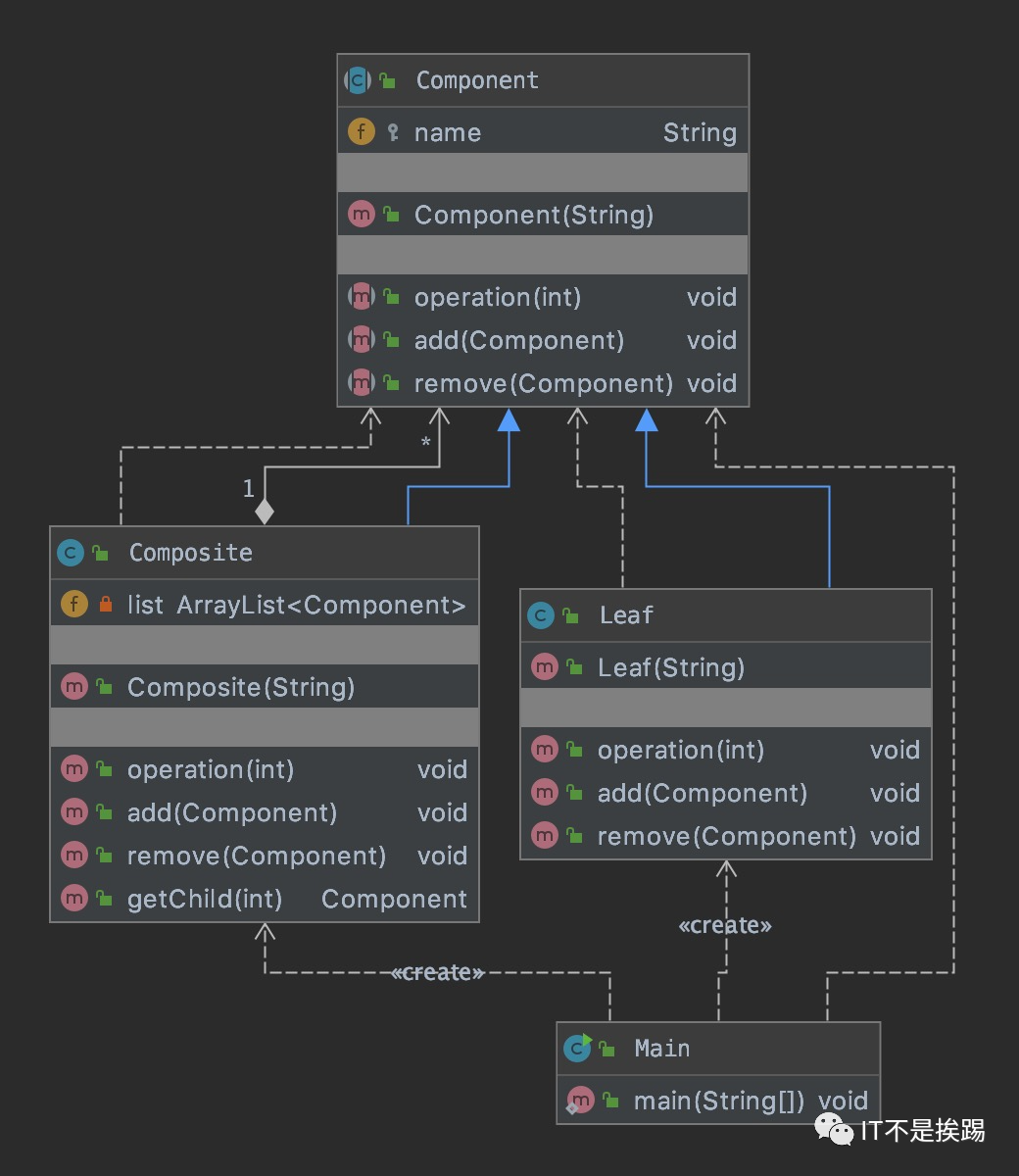Click method icon of Leaf's operation(int)
Image resolution: width=1019 pixels, height=1176 pixels.
click(x=545, y=750)
